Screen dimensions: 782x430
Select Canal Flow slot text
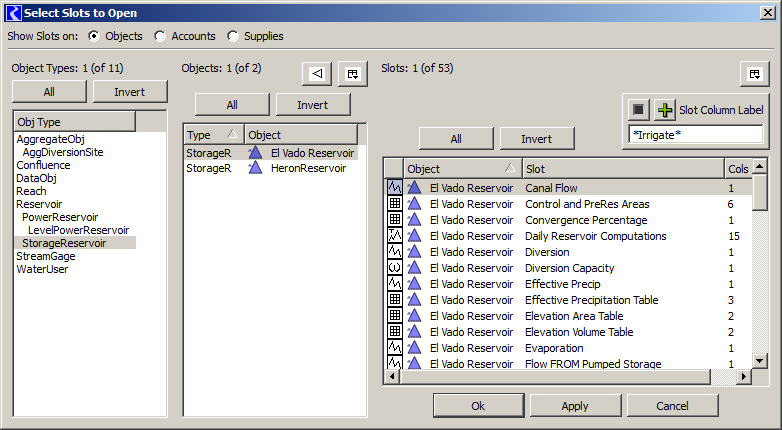[551, 188]
